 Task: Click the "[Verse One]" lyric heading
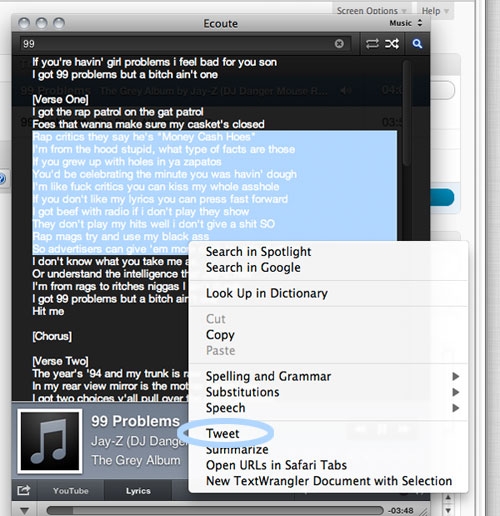pyautogui.click(x=60, y=99)
